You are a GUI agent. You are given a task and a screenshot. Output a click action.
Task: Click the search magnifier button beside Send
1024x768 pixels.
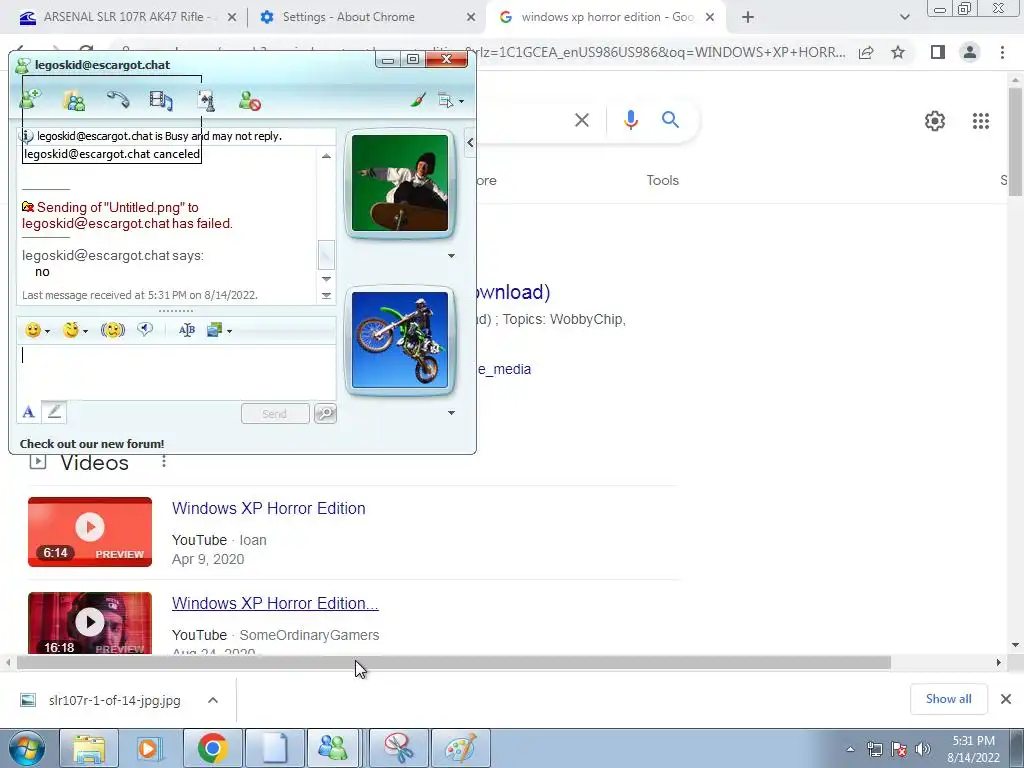(x=325, y=413)
